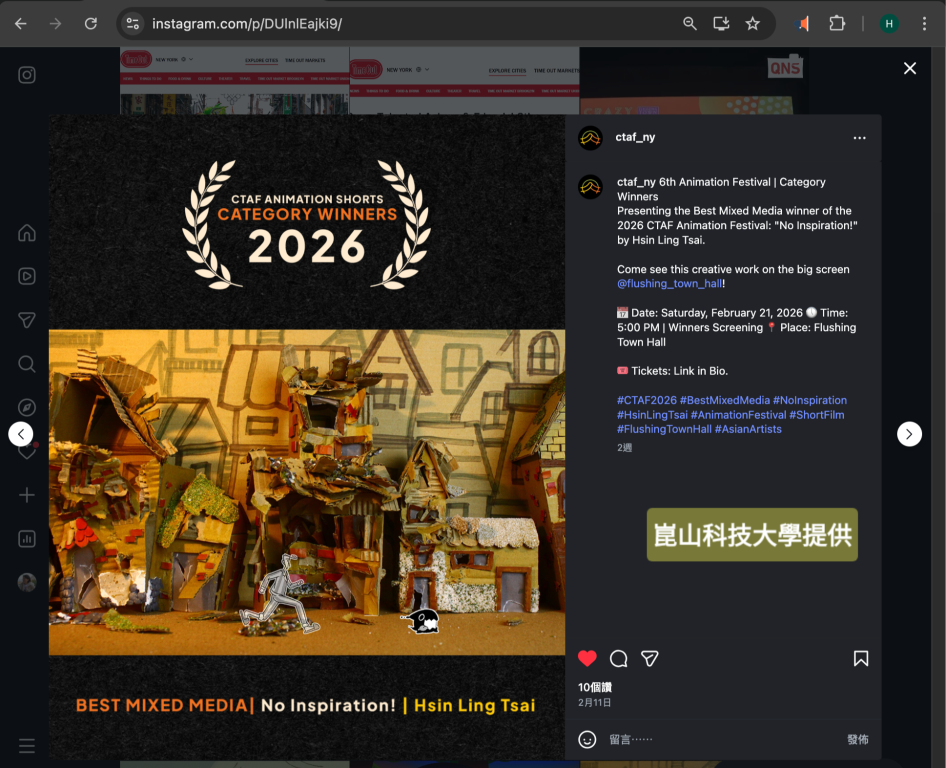Click the Instagram logo in sidebar

(27, 75)
